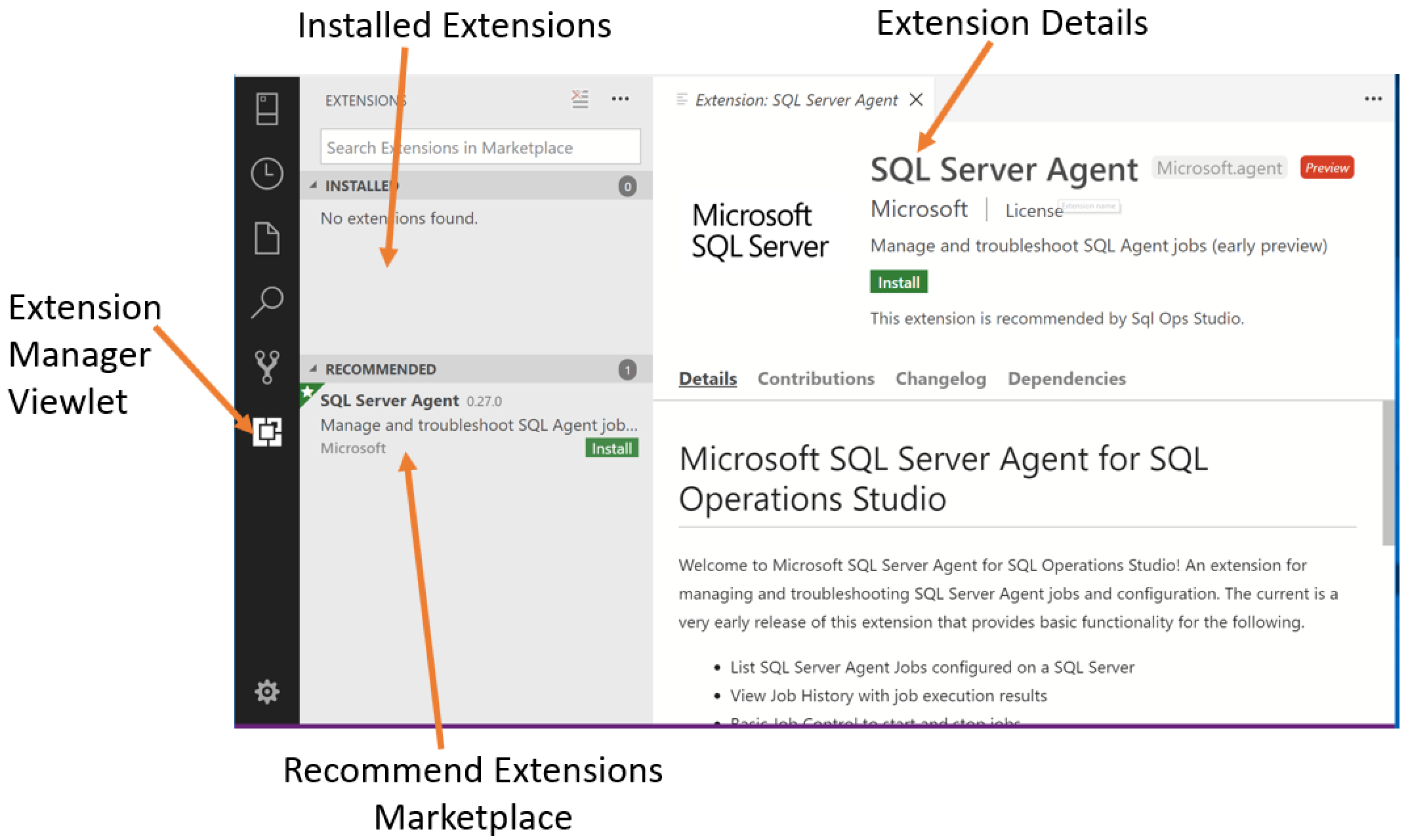This screenshot has width=1410, height=840.
Task: Switch to the Contributions tab
Action: tap(816, 378)
